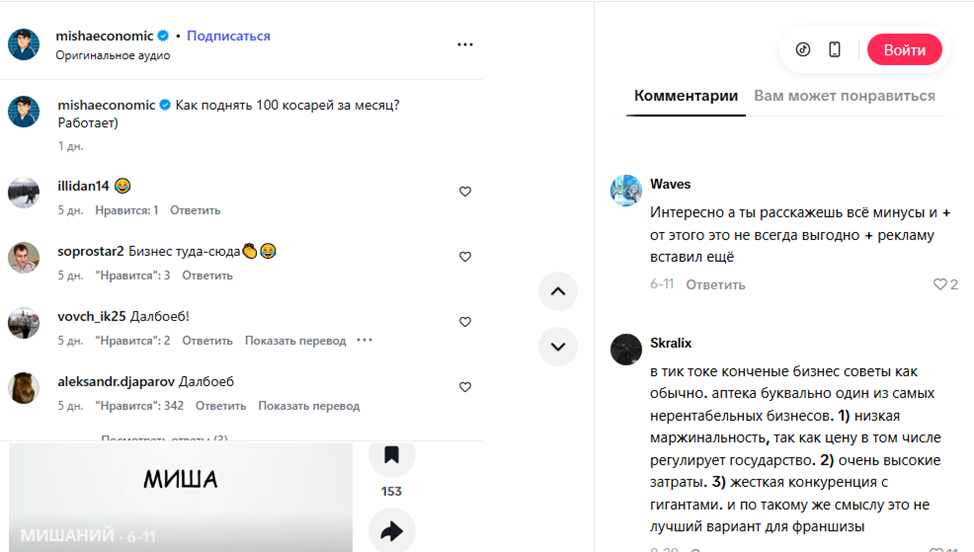Show translation of aleksandr.djaparov's comment

(x=309, y=406)
